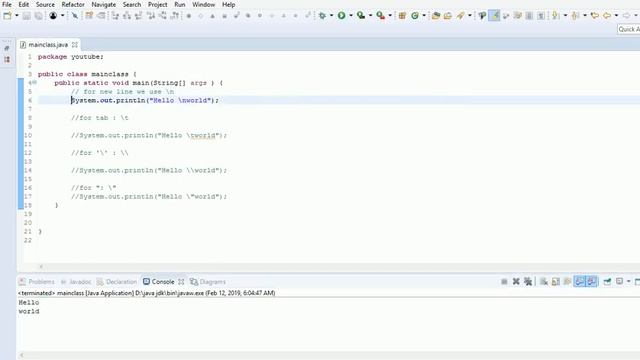Toggle Mark Occurrences highlighted toolbar button

point(494,16)
